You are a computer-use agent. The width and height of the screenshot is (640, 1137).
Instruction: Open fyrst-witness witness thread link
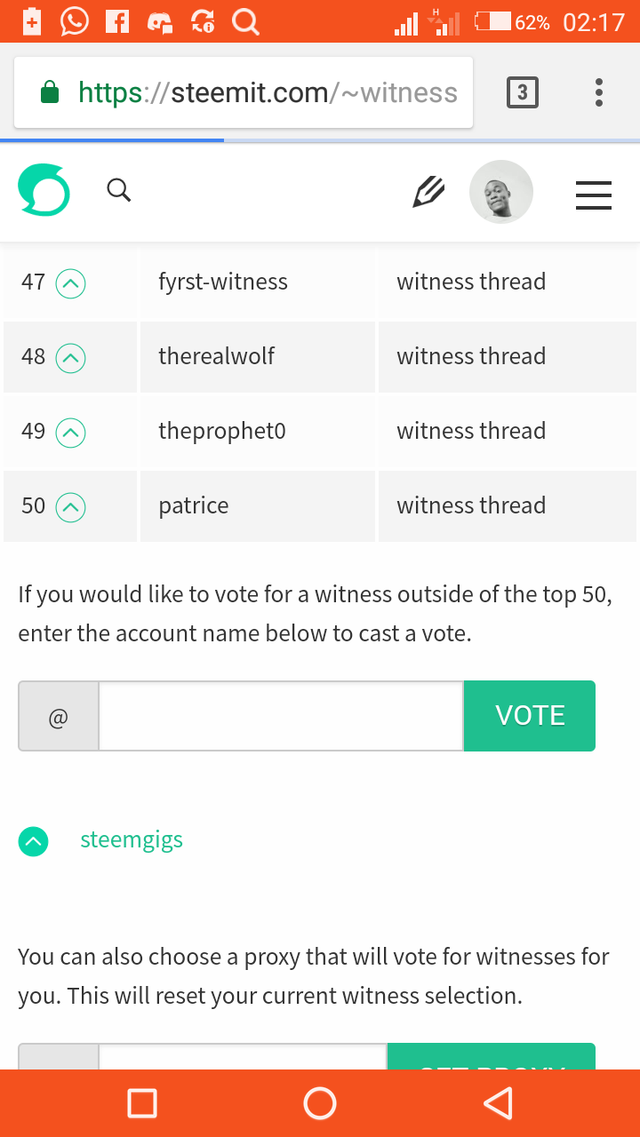click(471, 281)
